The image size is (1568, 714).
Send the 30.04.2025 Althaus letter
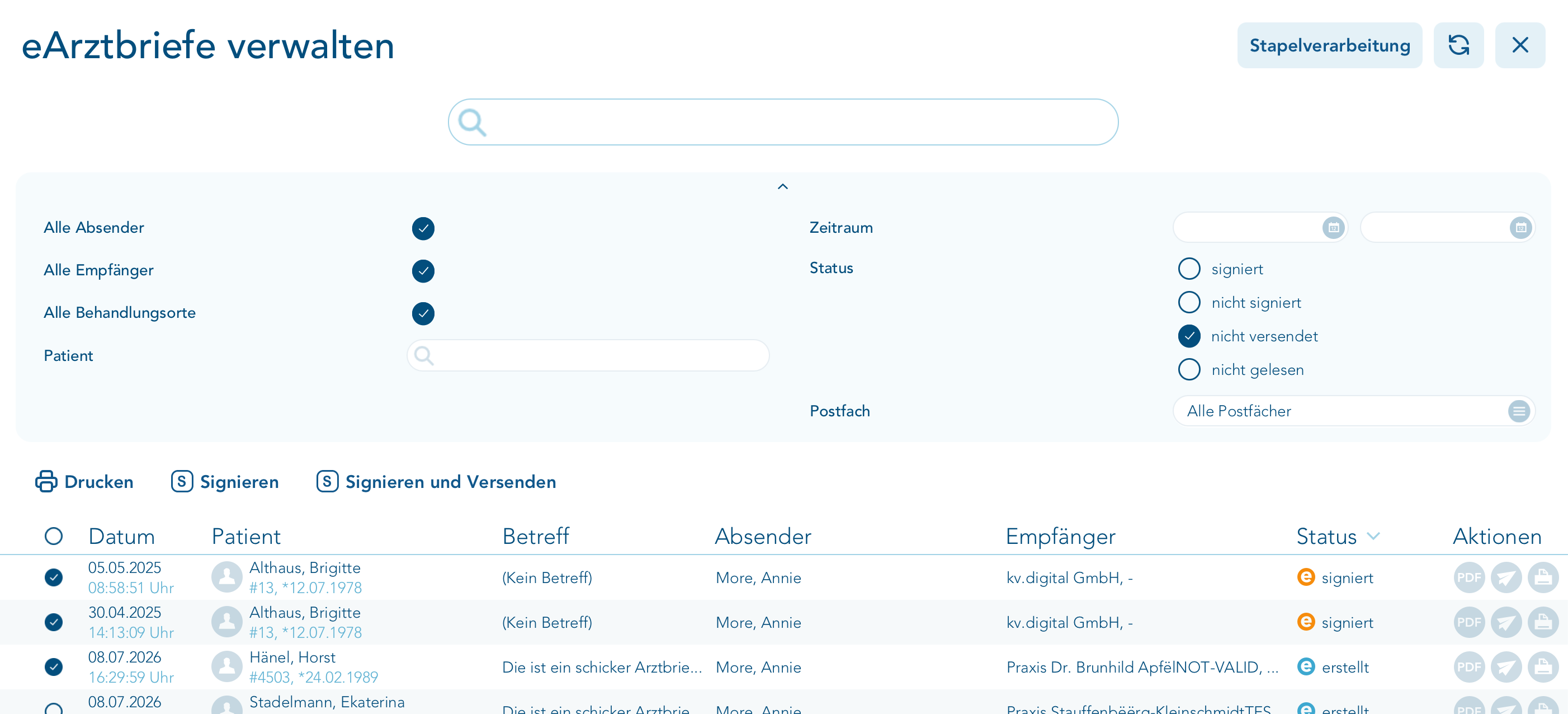coord(1506,623)
